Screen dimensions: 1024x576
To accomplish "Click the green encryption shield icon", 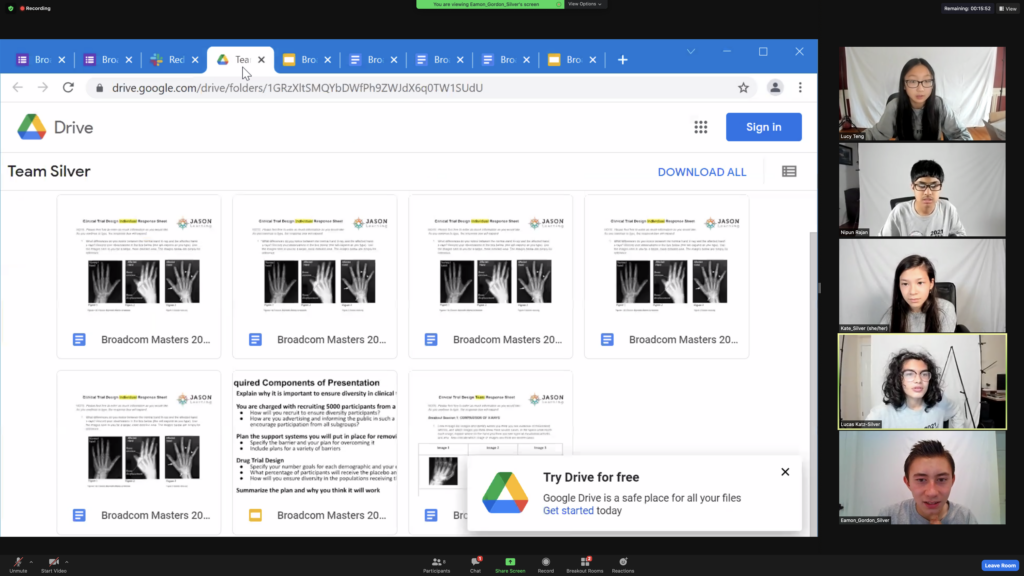I will tap(10, 8).
